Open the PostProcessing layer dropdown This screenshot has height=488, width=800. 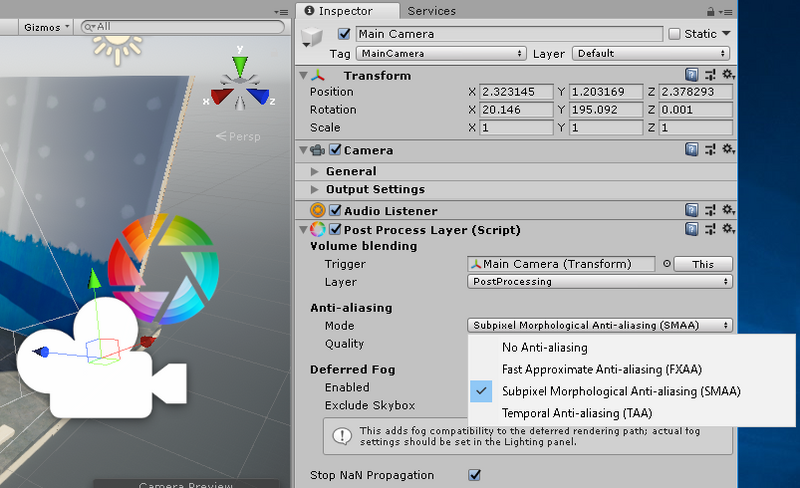pyautogui.click(x=600, y=282)
